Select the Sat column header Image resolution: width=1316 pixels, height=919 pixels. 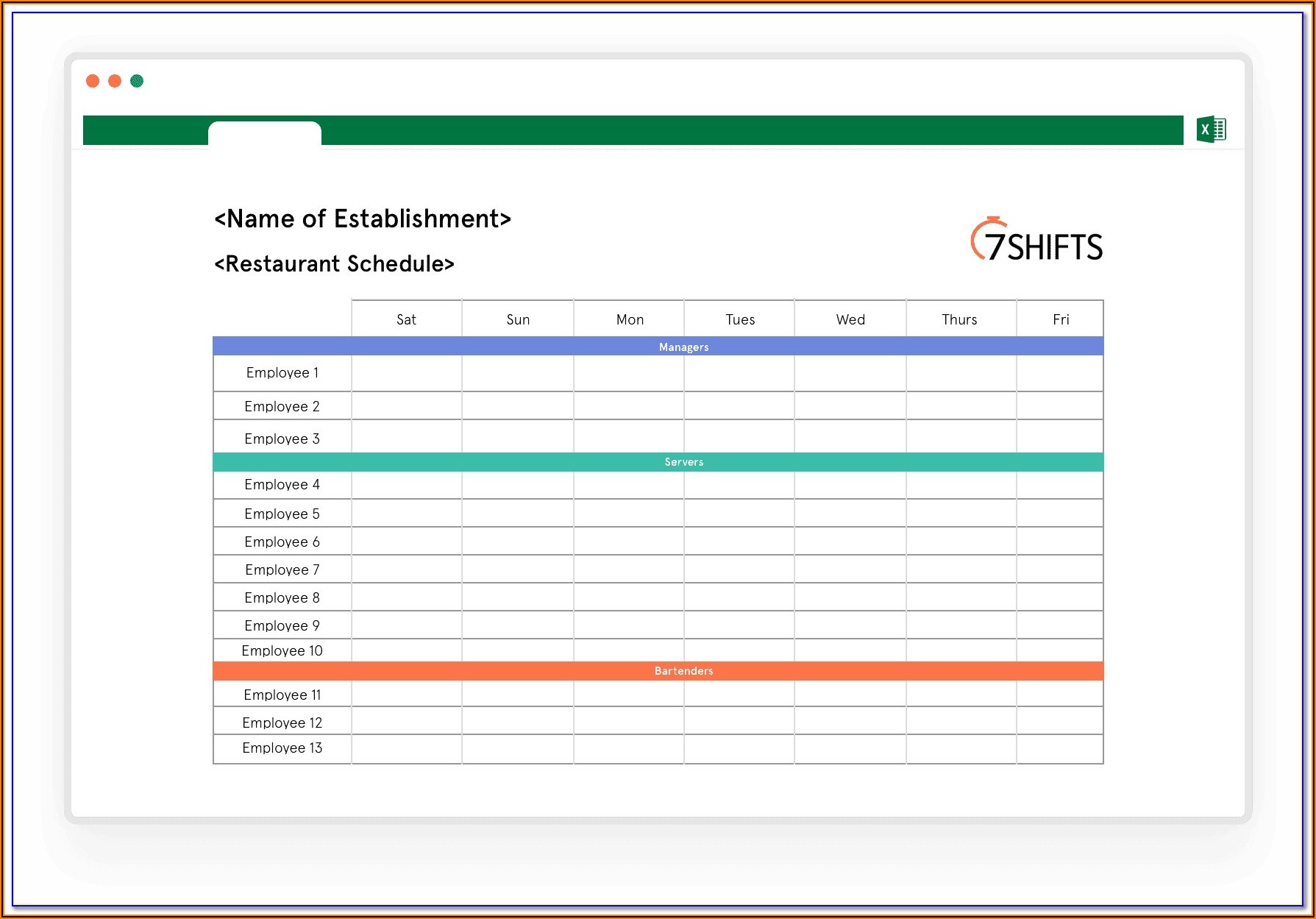pyautogui.click(x=406, y=319)
